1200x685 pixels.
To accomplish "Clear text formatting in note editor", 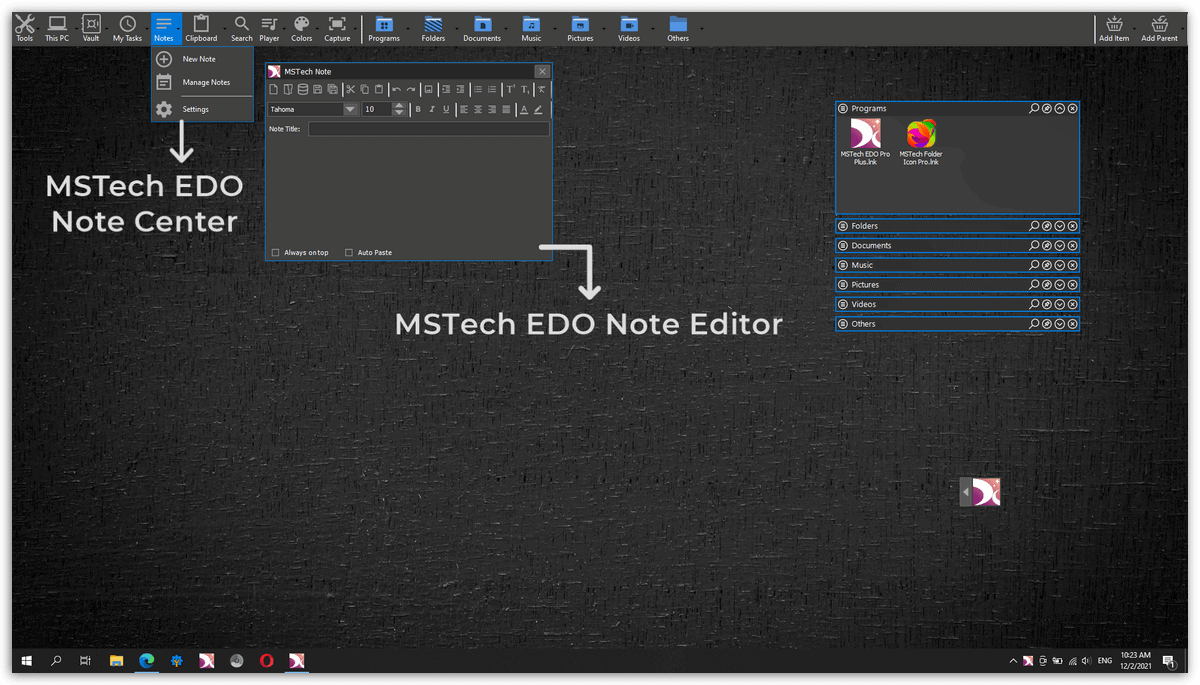I will [542, 89].
